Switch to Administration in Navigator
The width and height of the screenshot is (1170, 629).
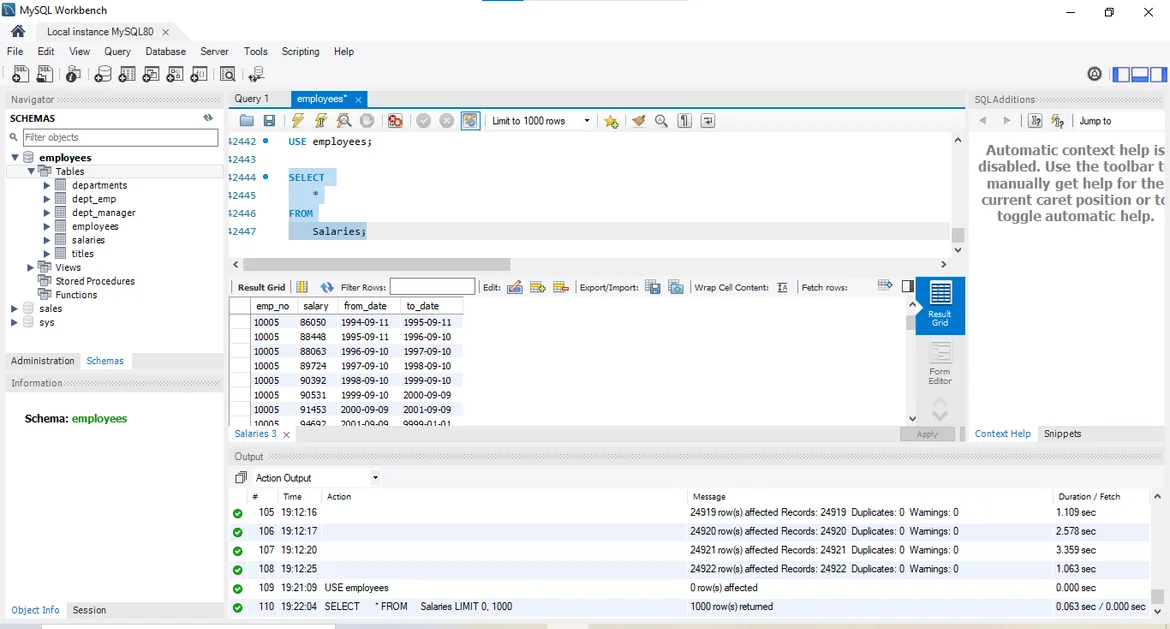[x=43, y=361]
